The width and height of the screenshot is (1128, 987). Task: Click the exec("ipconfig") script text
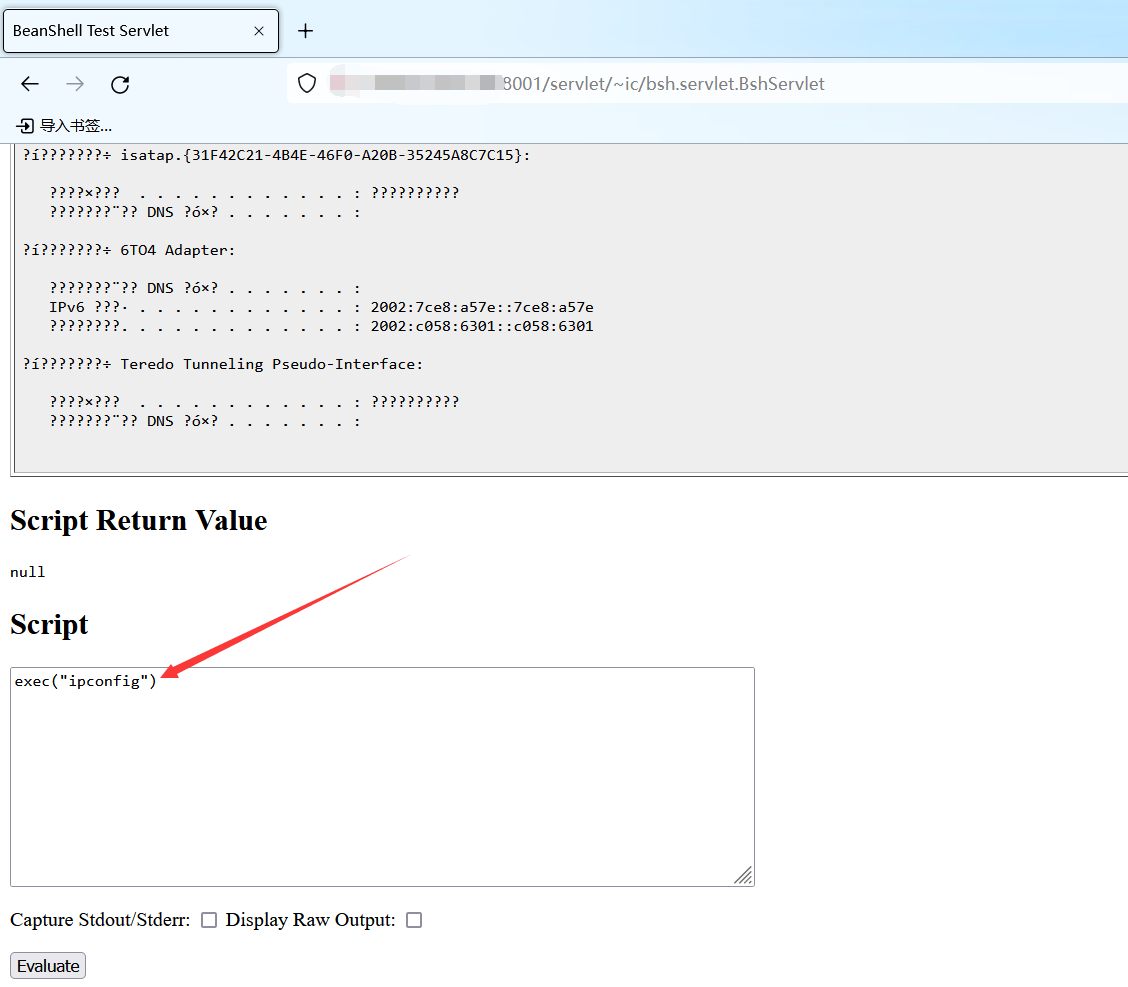(86, 682)
